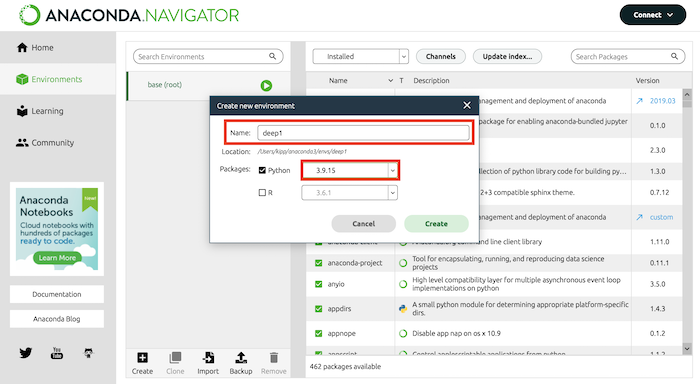Toggle the anyio package checkbox
The width and height of the screenshot is (700, 384).
point(318,284)
